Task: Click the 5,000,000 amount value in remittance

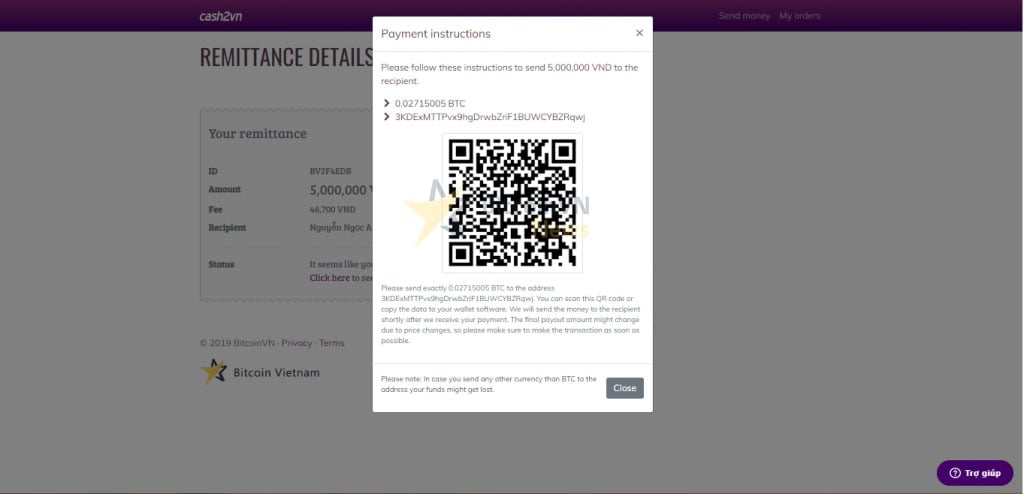Action: coord(341,190)
